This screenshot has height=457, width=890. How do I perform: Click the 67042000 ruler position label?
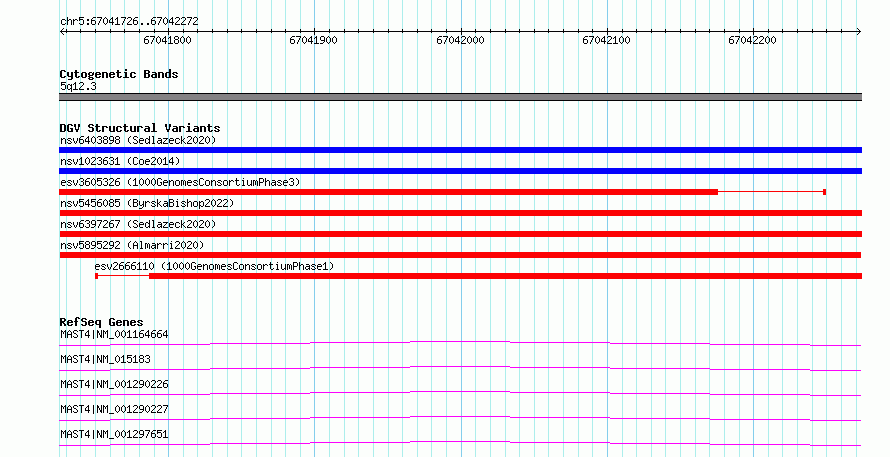[460, 40]
